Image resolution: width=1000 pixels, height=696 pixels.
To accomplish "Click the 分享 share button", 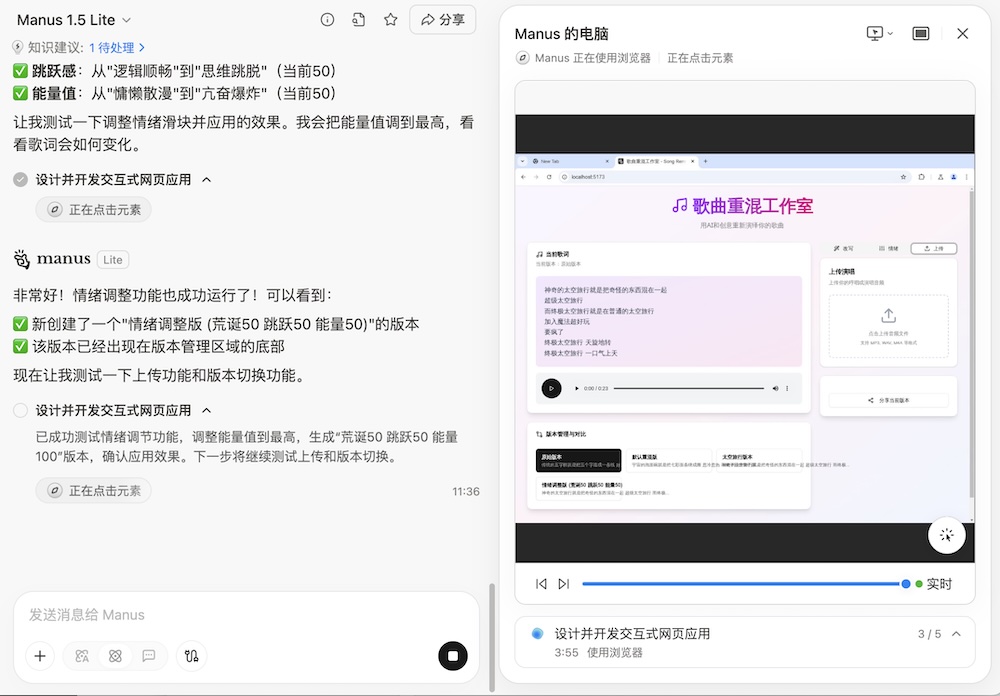I will pos(442,19).
